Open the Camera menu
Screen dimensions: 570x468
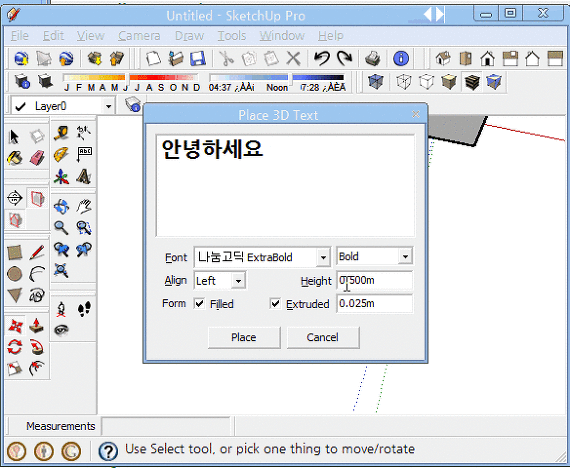click(x=139, y=36)
